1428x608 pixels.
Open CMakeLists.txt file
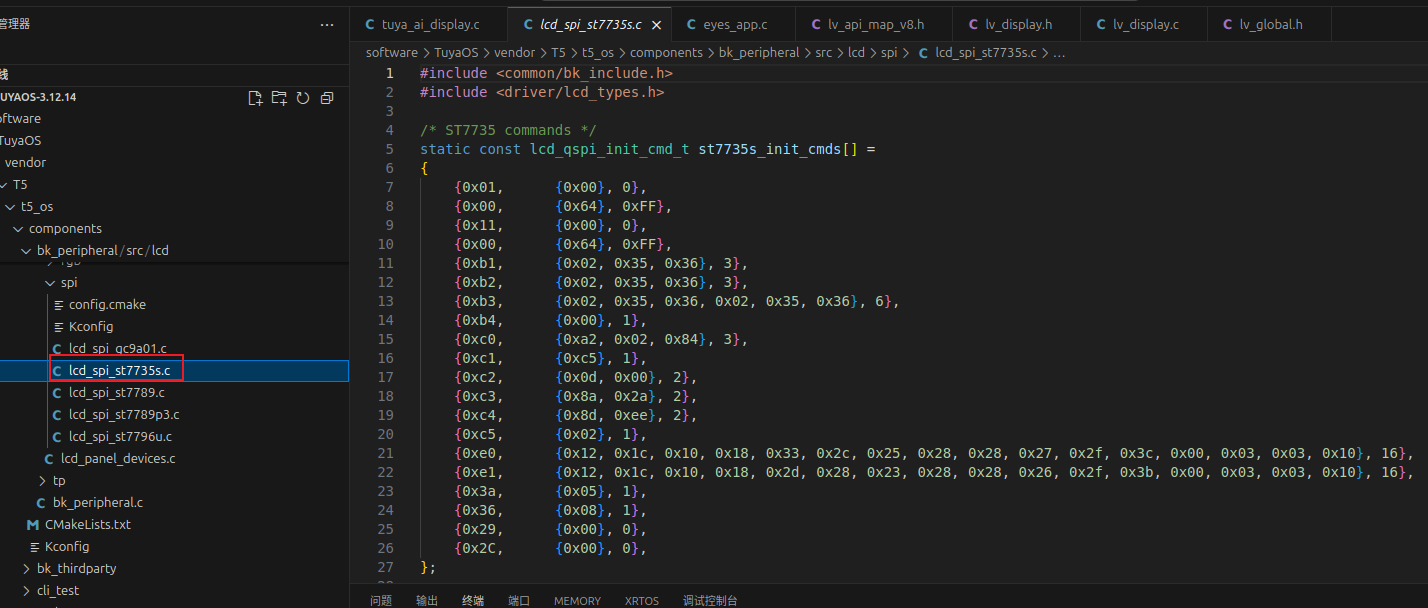point(88,525)
